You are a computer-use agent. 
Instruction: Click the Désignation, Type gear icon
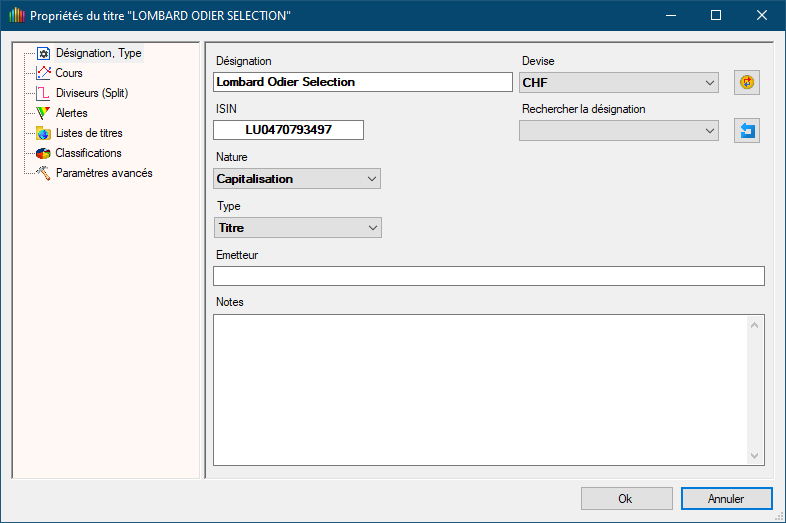pyautogui.click(x=43, y=54)
